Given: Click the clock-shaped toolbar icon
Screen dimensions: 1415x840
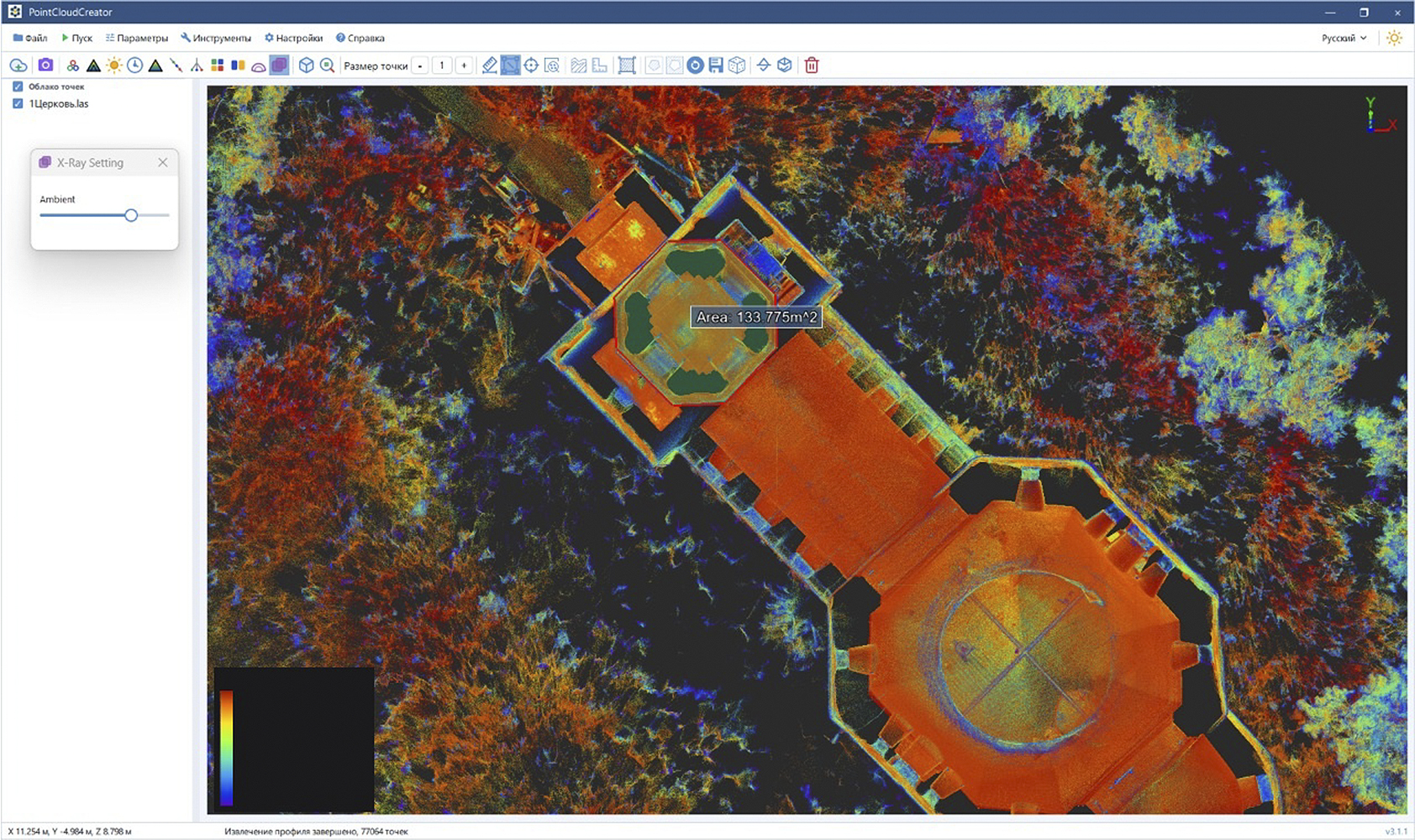Looking at the screenshot, I should pyautogui.click(x=134, y=65).
